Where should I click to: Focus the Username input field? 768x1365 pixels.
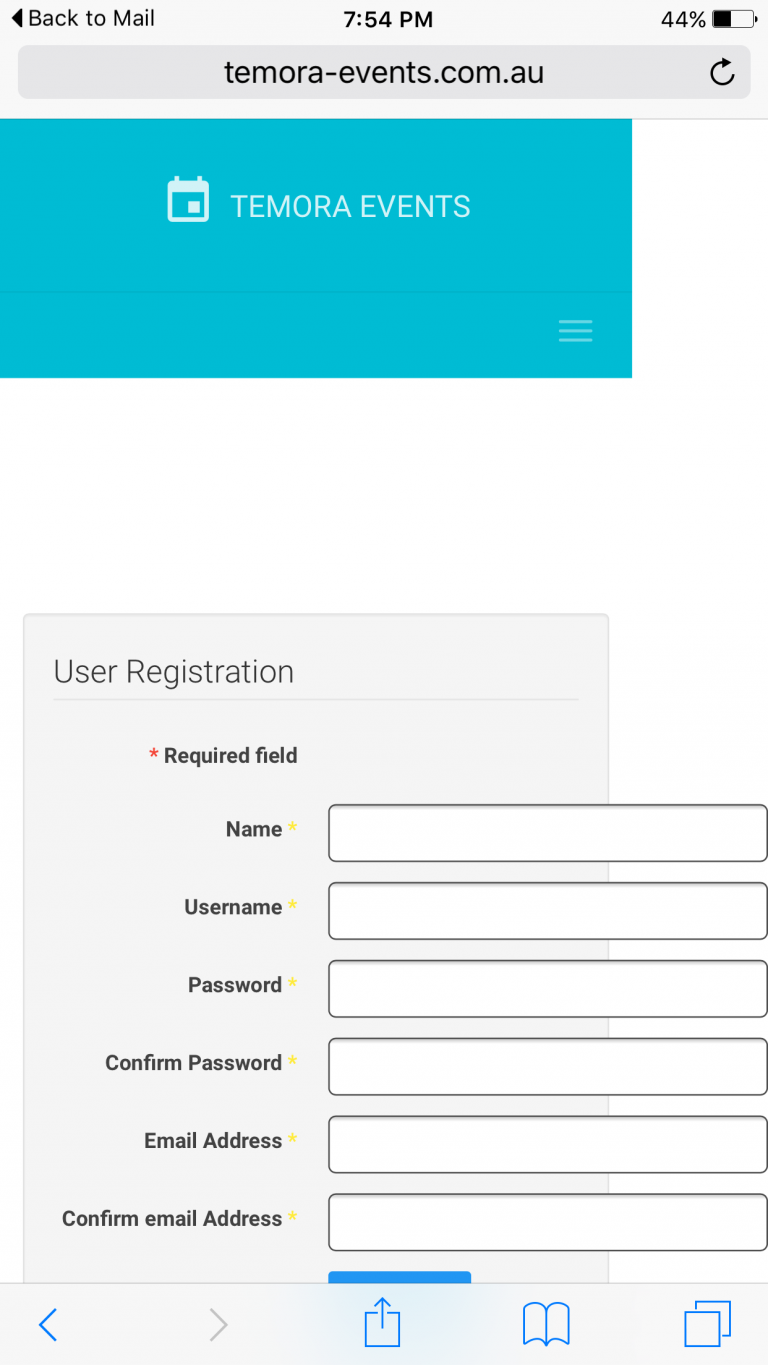point(547,911)
